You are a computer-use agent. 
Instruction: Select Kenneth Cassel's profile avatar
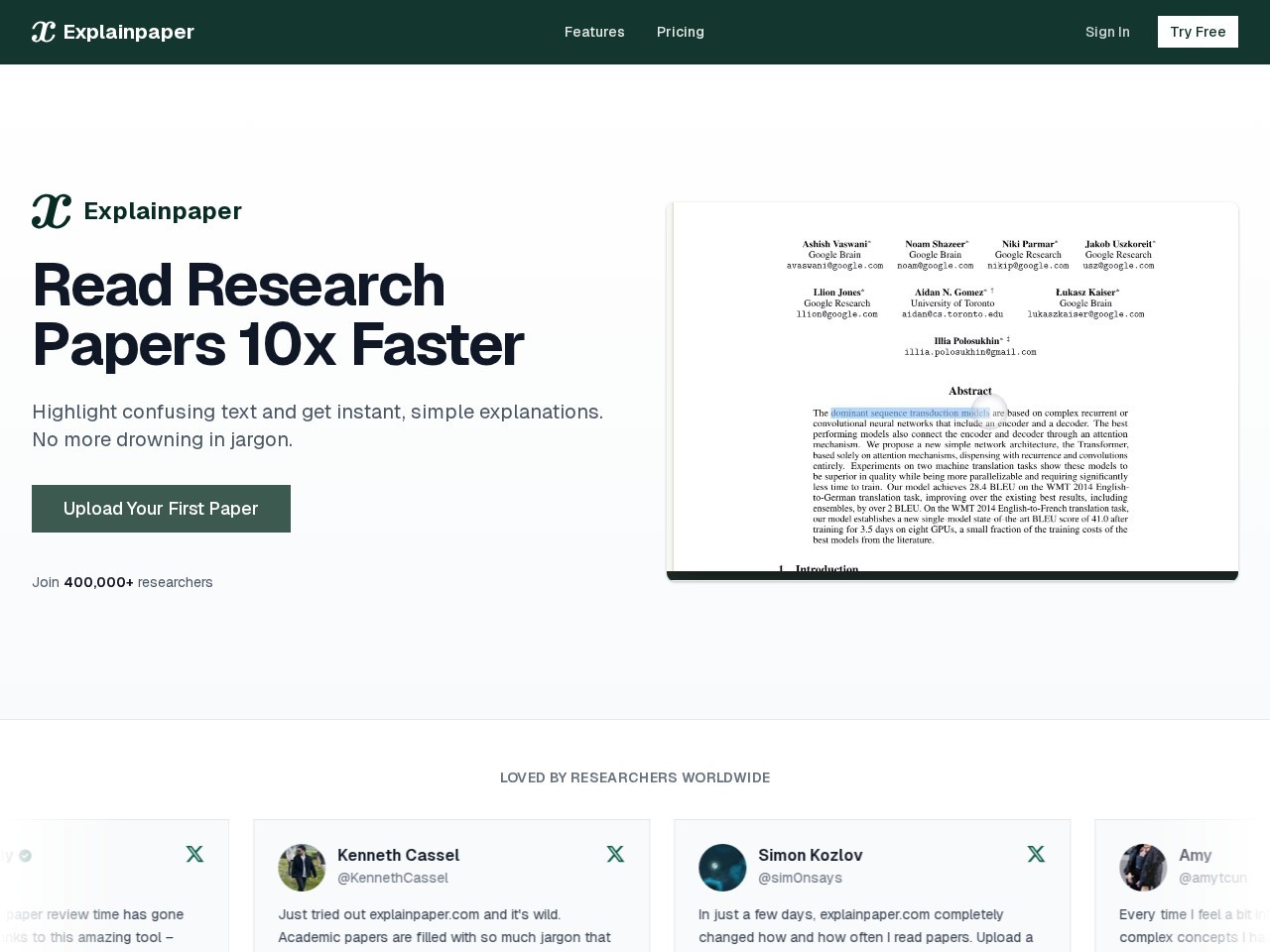click(302, 868)
